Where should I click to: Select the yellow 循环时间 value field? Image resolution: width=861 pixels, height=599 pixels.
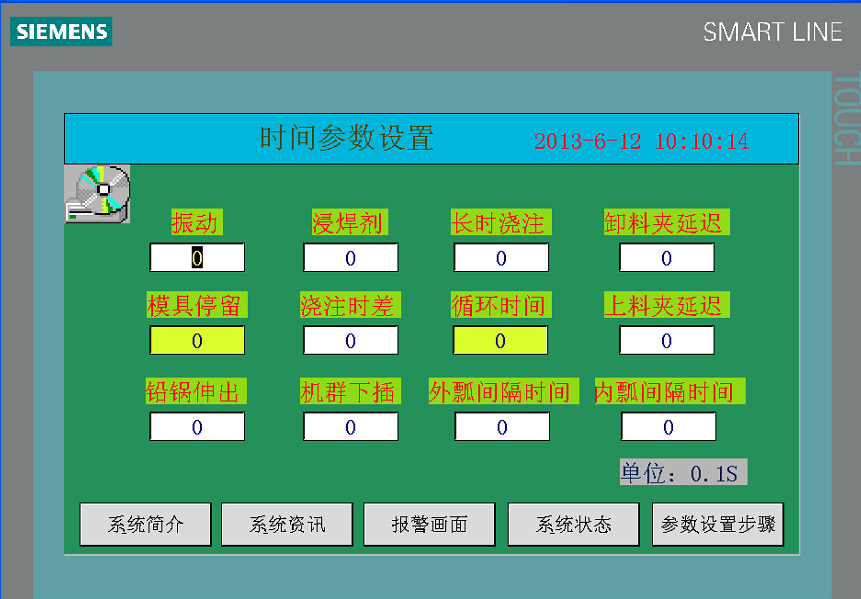click(500, 340)
